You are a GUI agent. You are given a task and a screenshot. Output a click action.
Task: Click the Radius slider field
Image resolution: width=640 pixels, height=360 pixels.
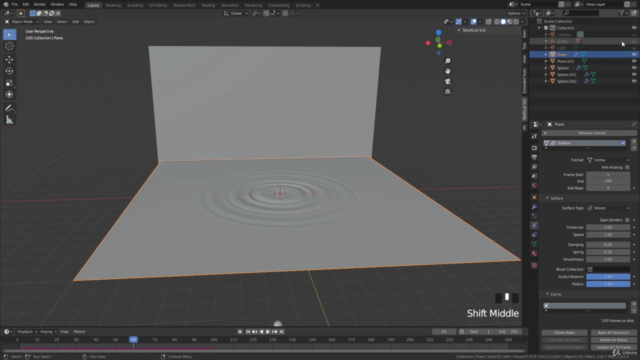click(608, 284)
